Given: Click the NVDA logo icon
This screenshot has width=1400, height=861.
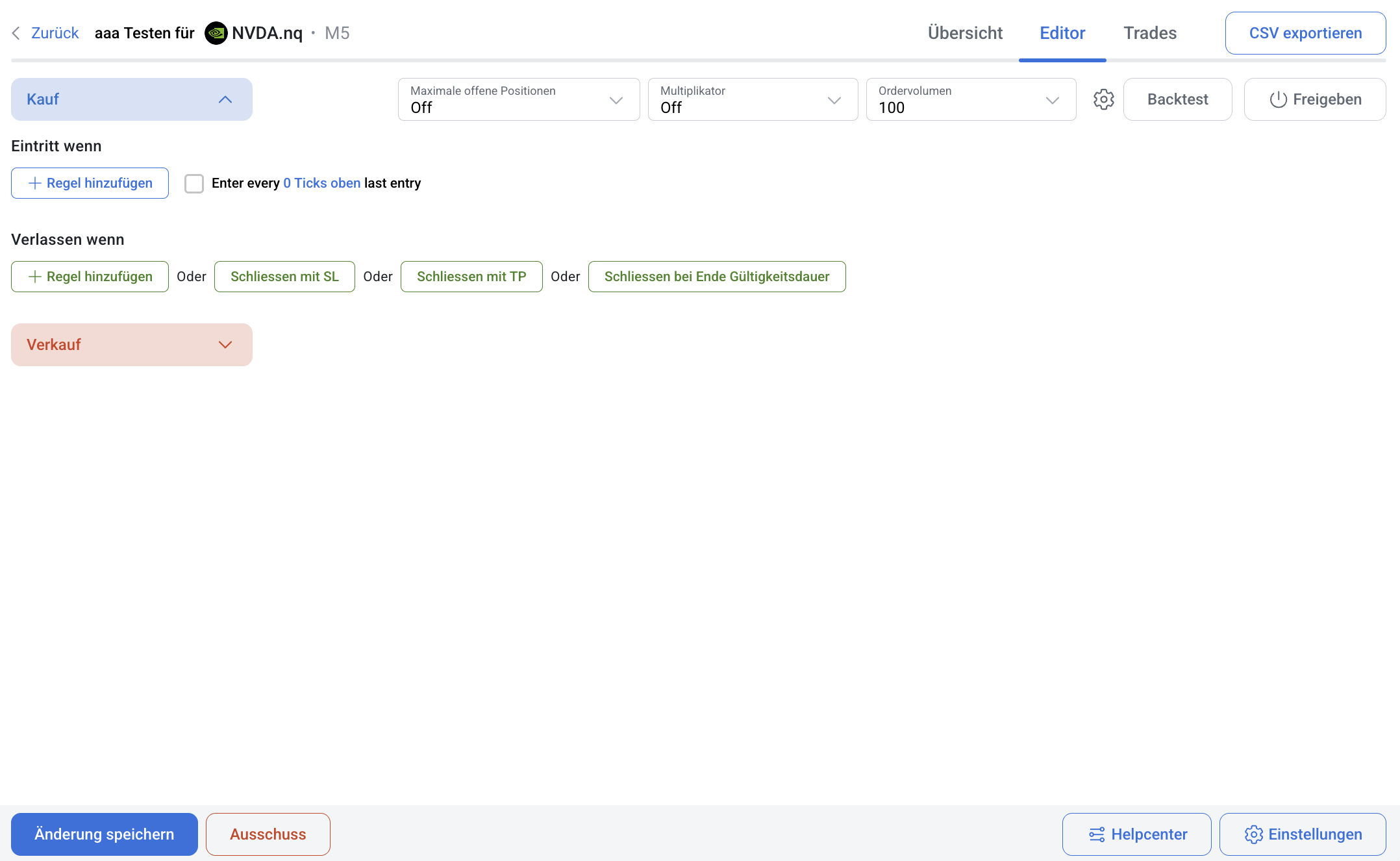Looking at the screenshot, I should coord(216,33).
